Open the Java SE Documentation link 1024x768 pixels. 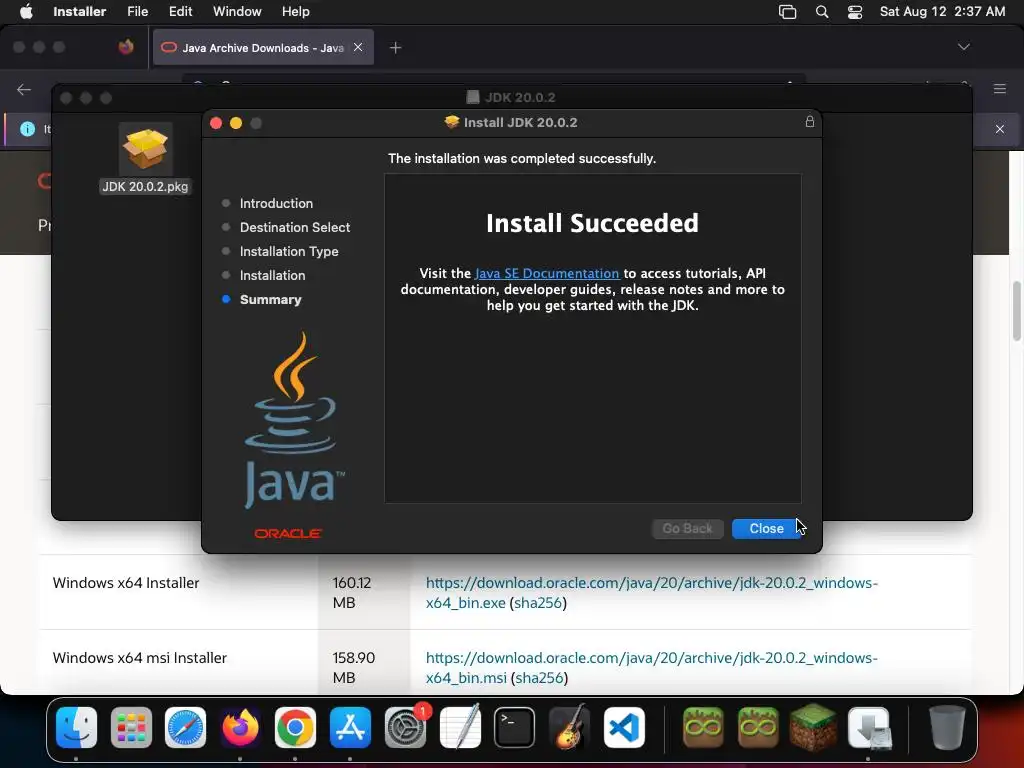point(547,273)
